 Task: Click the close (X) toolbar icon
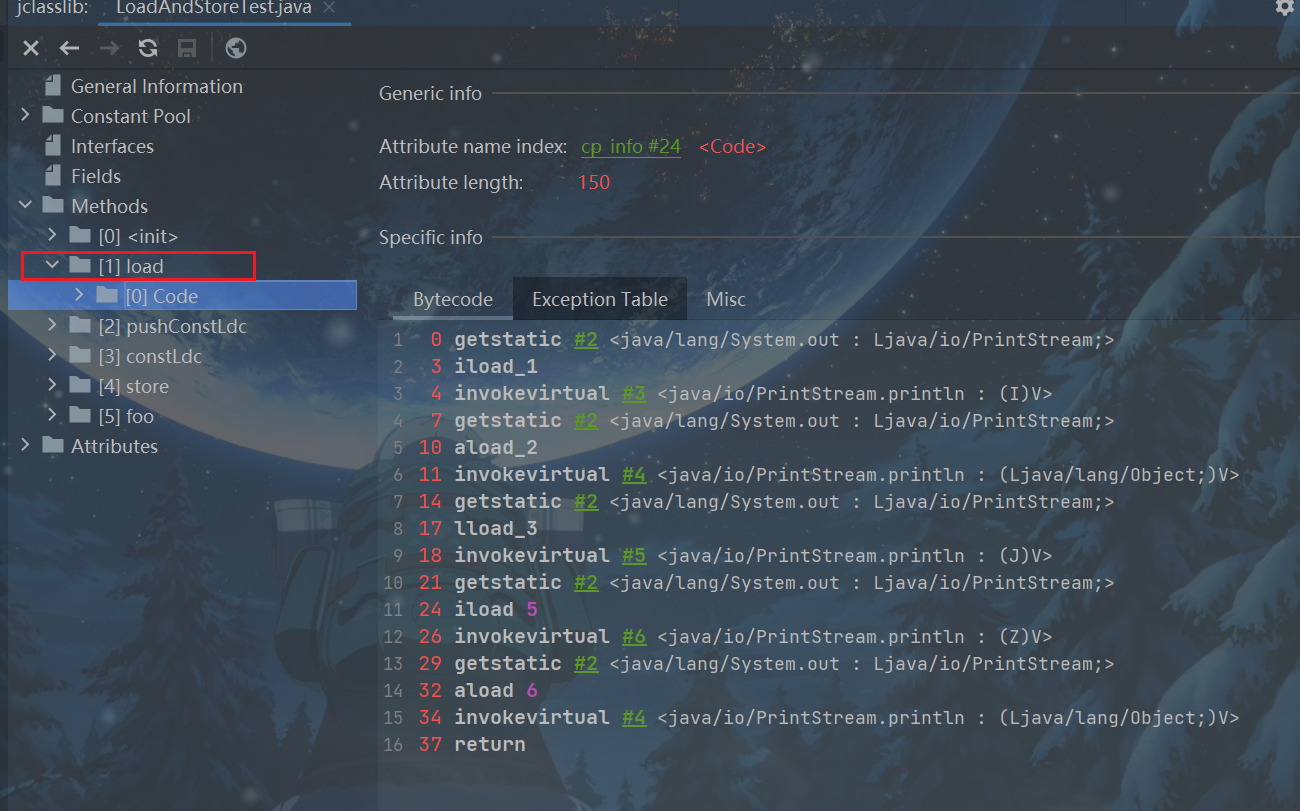31,48
